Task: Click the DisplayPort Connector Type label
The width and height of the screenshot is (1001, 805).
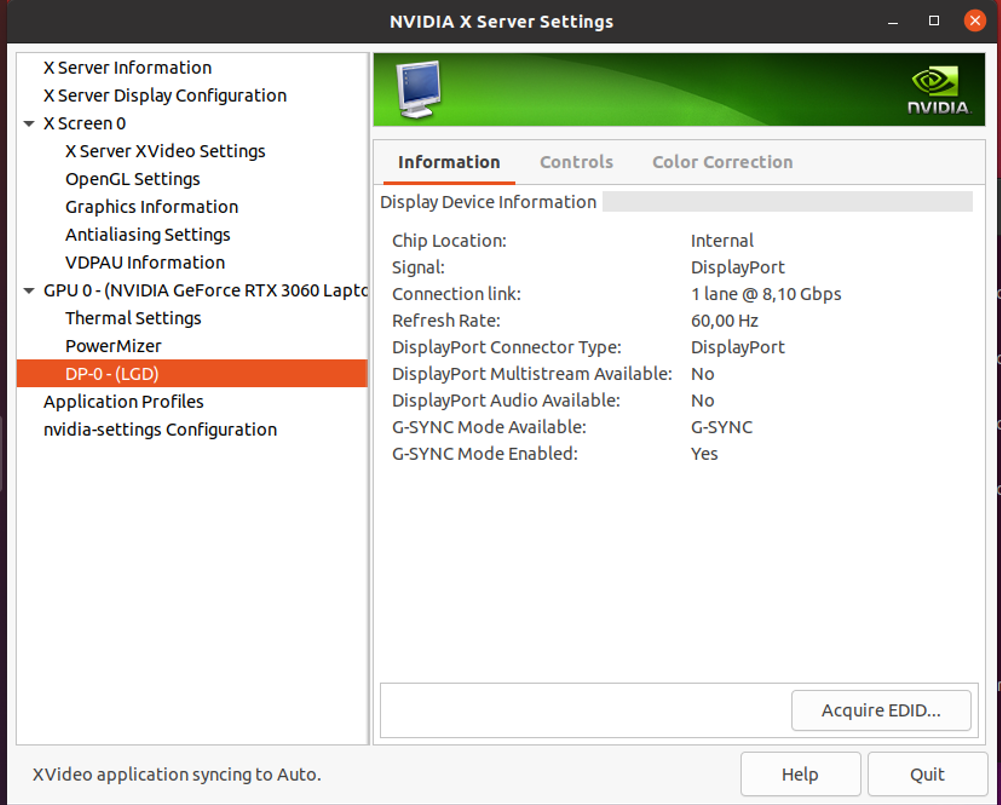Action: coord(506,347)
